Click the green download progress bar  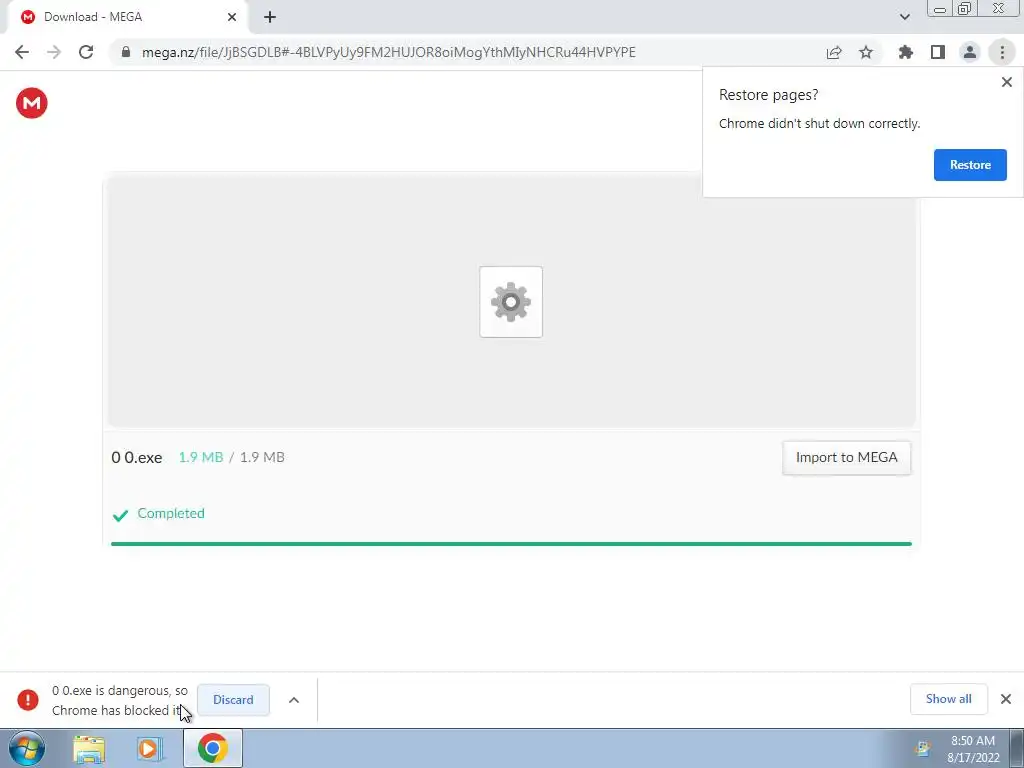click(511, 543)
